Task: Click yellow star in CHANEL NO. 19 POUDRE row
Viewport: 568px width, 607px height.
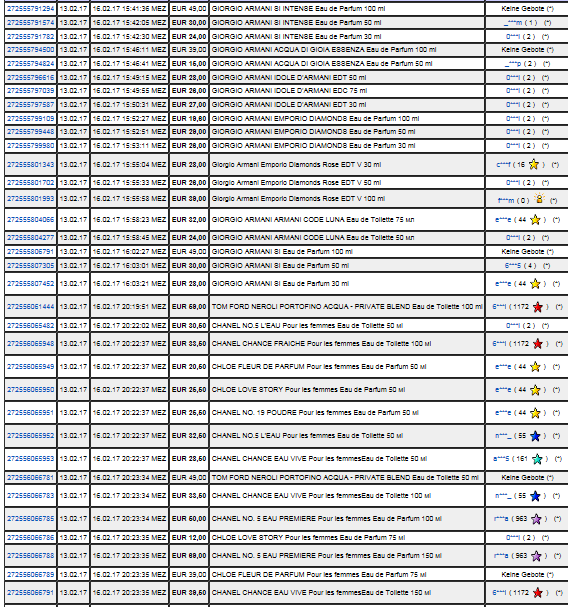Action: (535, 413)
